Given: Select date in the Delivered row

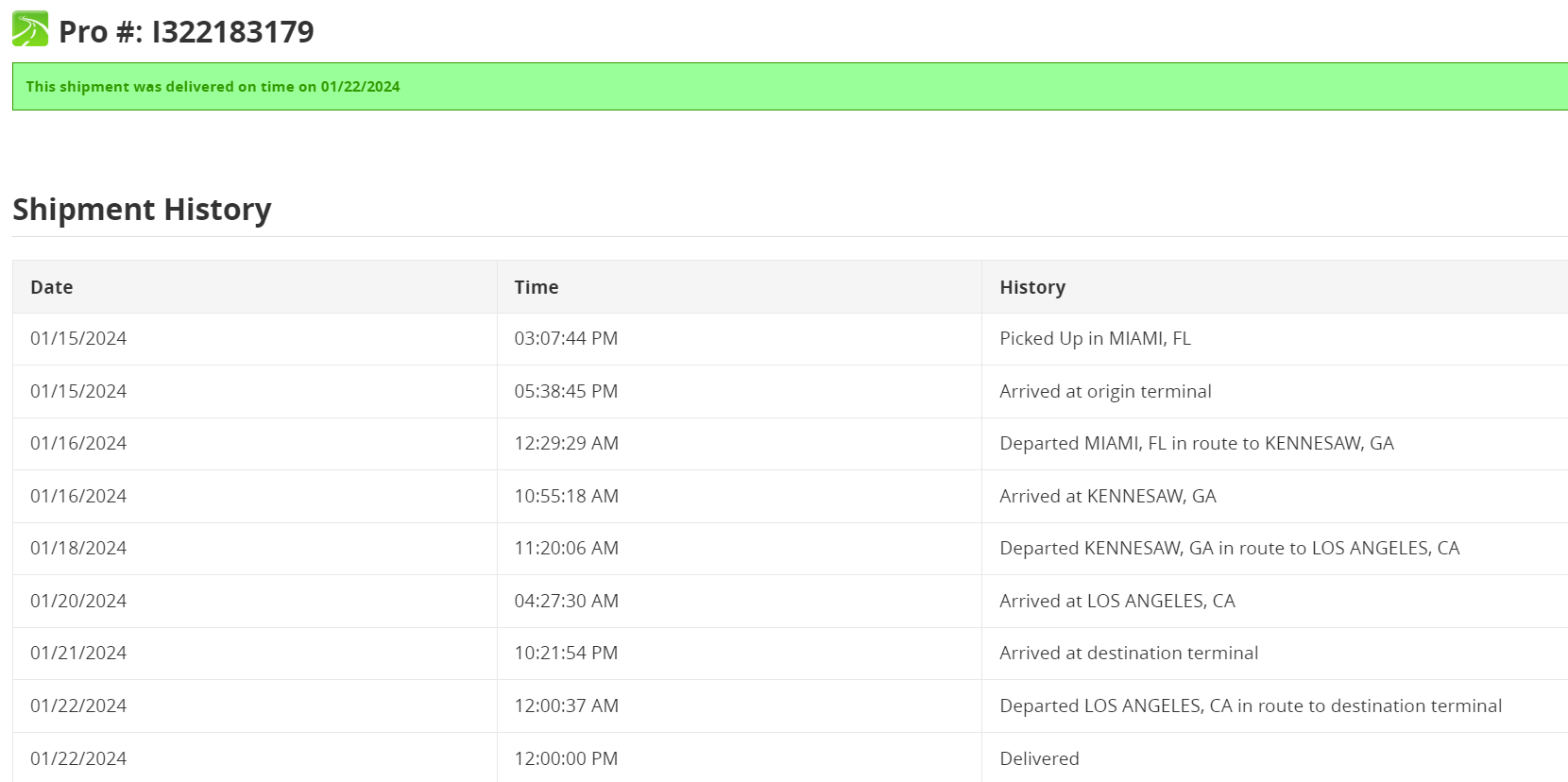Looking at the screenshot, I should 78,758.
